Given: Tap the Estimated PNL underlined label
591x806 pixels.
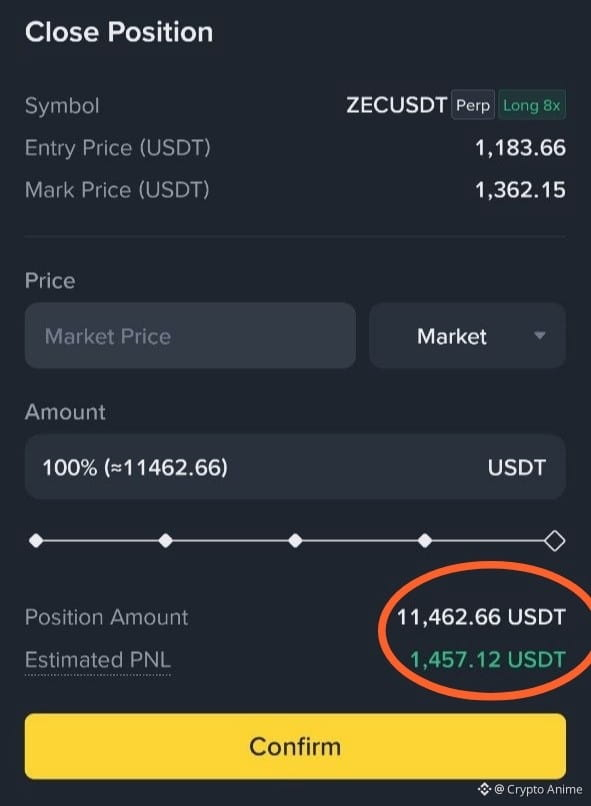Looking at the screenshot, I should (98, 660).
